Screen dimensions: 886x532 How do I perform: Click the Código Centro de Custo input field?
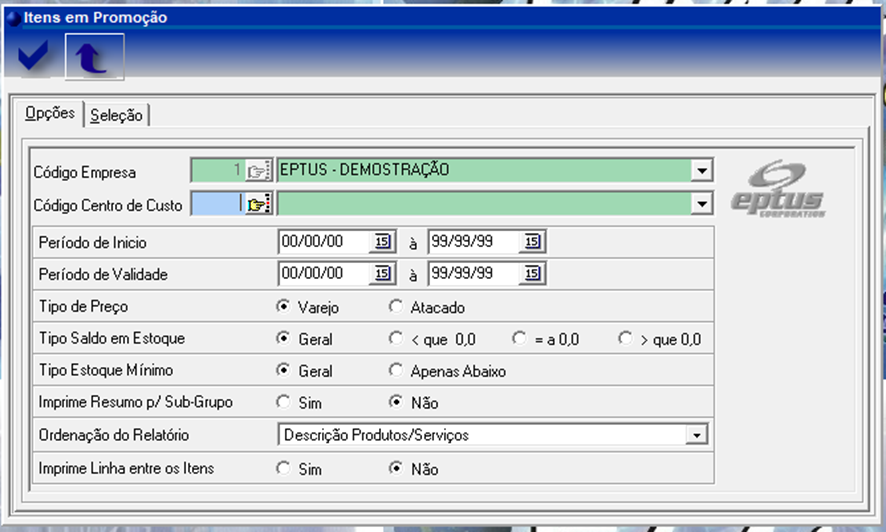pos(216,205)
